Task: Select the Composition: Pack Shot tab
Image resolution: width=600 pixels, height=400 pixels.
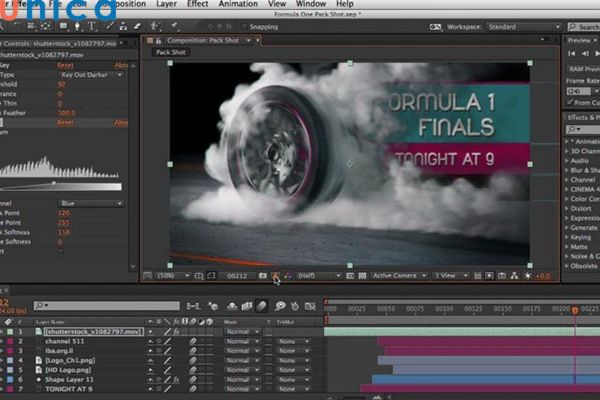Action: [203, 41]
